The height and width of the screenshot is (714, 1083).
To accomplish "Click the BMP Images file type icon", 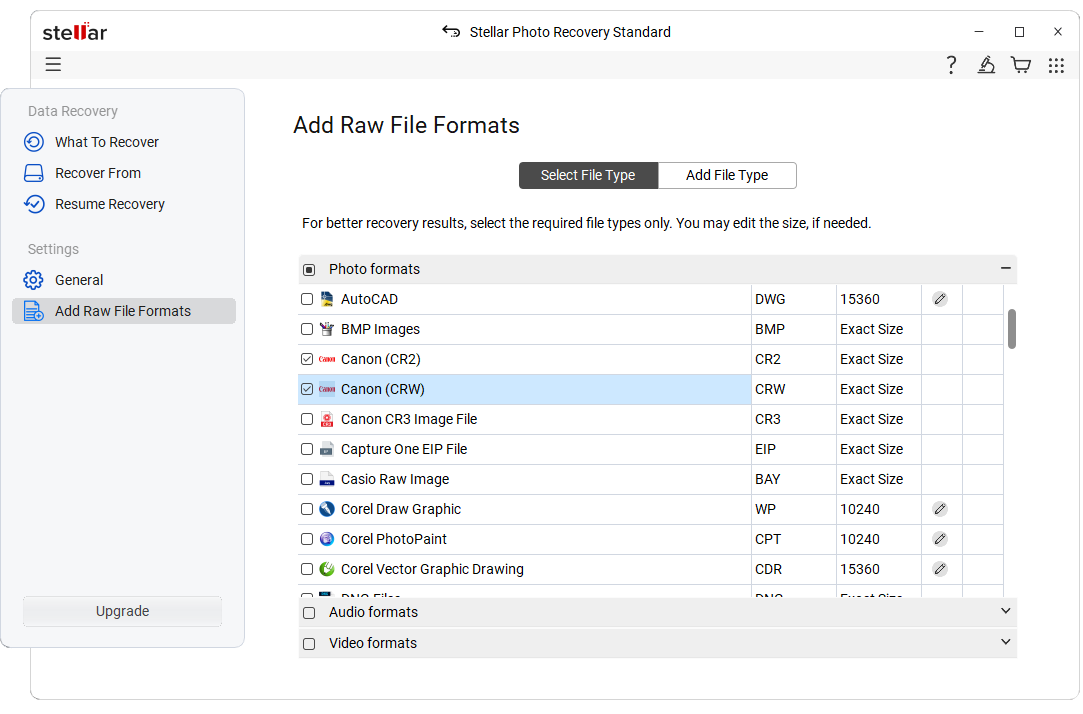I will 327,329.
